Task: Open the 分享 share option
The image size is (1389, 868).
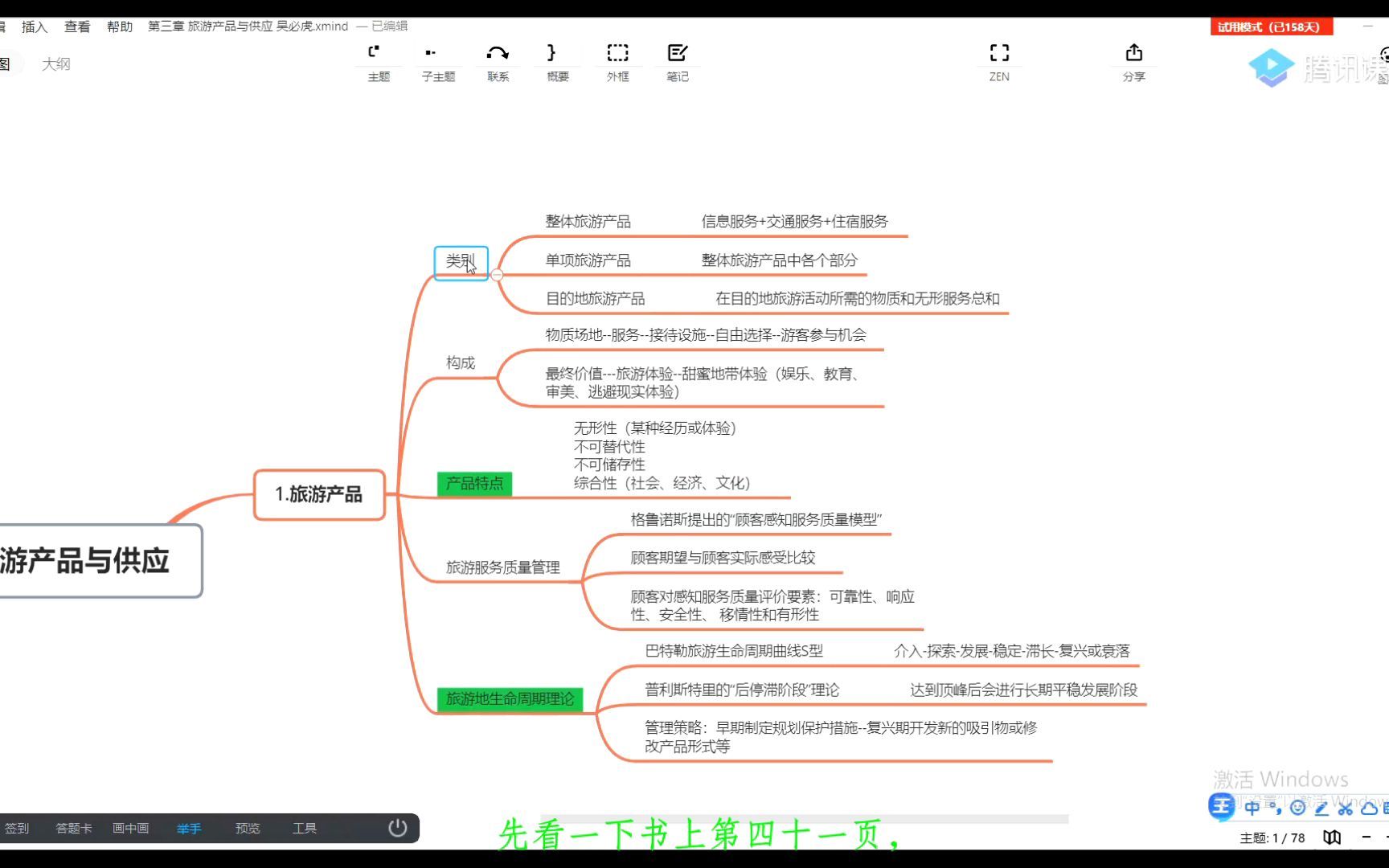Action: point(1134,63)
